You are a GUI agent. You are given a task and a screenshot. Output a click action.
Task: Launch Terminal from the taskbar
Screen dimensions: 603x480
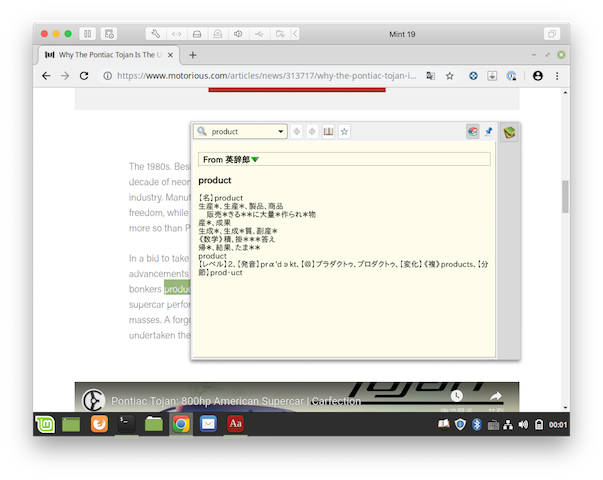(x=125, y=424)
